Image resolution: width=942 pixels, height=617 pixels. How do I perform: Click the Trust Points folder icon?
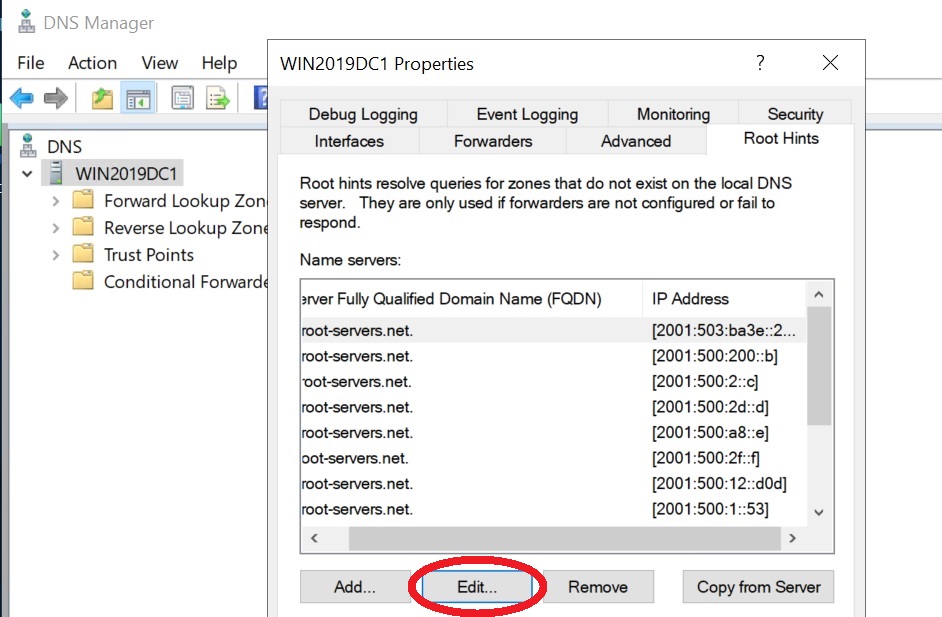pyautogui.click(x=83, y=254)
